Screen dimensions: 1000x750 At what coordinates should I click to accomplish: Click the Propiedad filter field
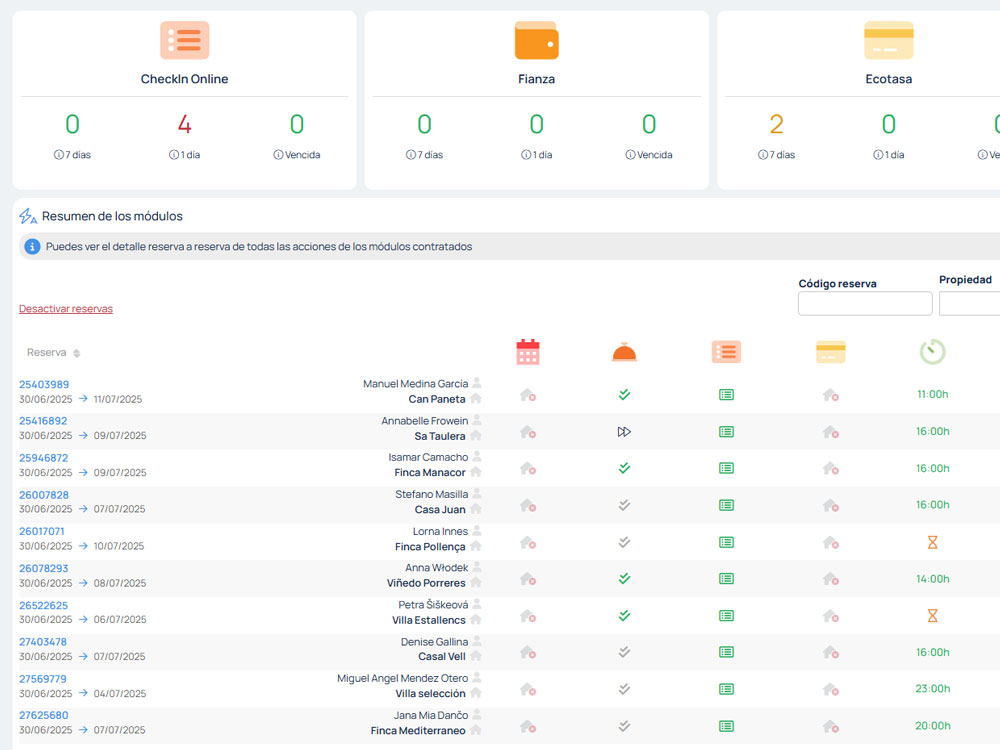(x=969, y=304)
